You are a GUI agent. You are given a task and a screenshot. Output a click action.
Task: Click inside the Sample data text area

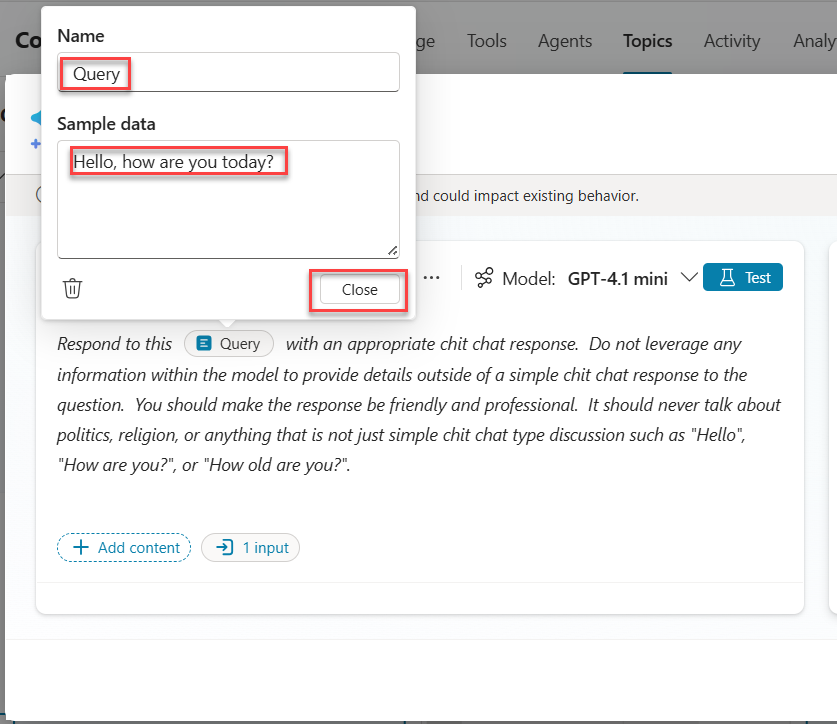point(228,195)
